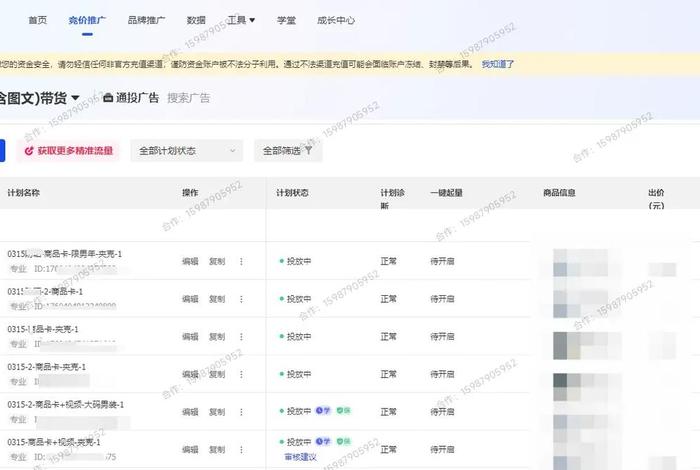Viewport: 700px width, 470px height.
Task: Click 正常 diagnosis of 0315-2-商品卡-夹克-1 plan
Action: [x=388, y=374]
